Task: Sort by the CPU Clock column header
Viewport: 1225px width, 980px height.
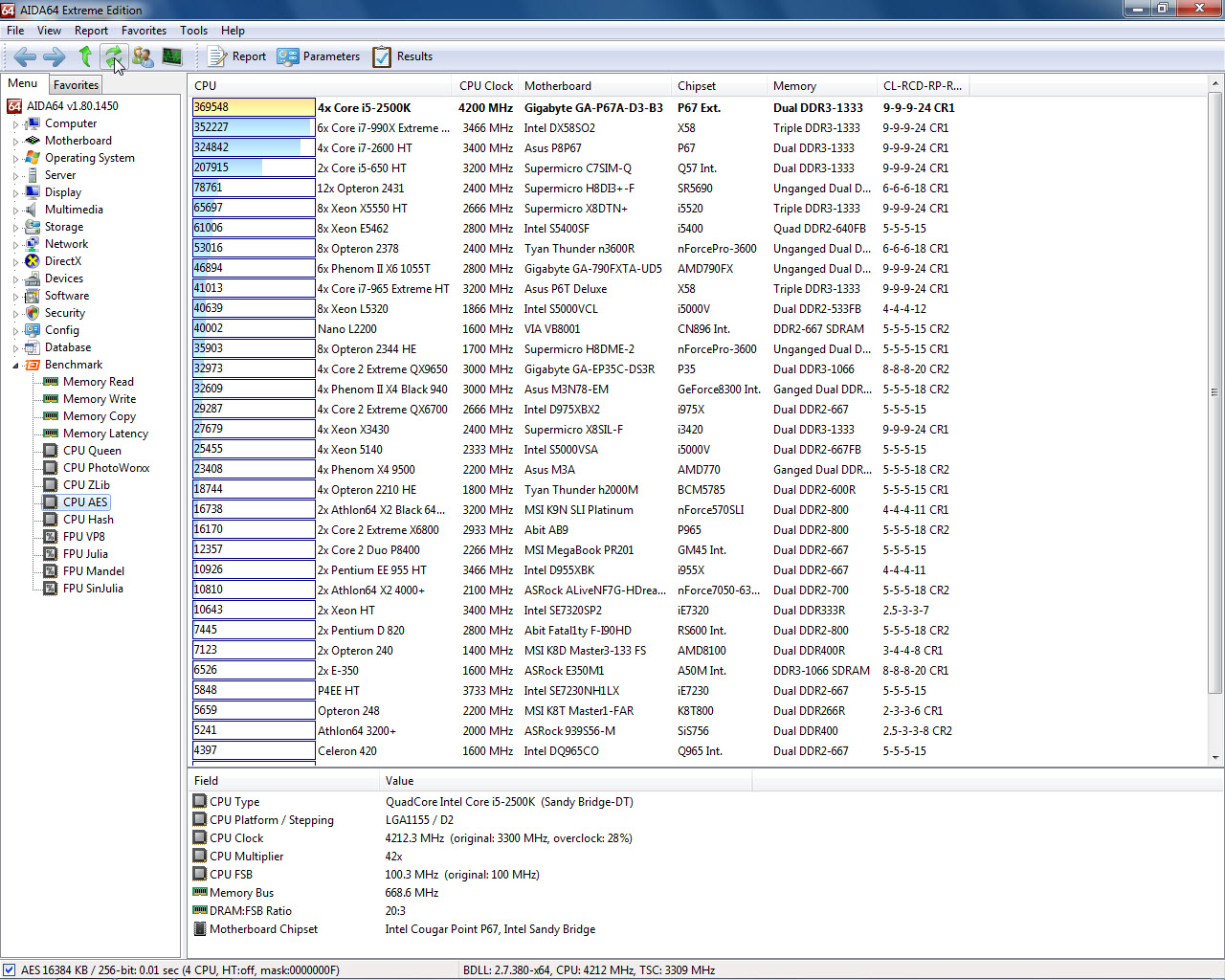Action: click(485, 86)
